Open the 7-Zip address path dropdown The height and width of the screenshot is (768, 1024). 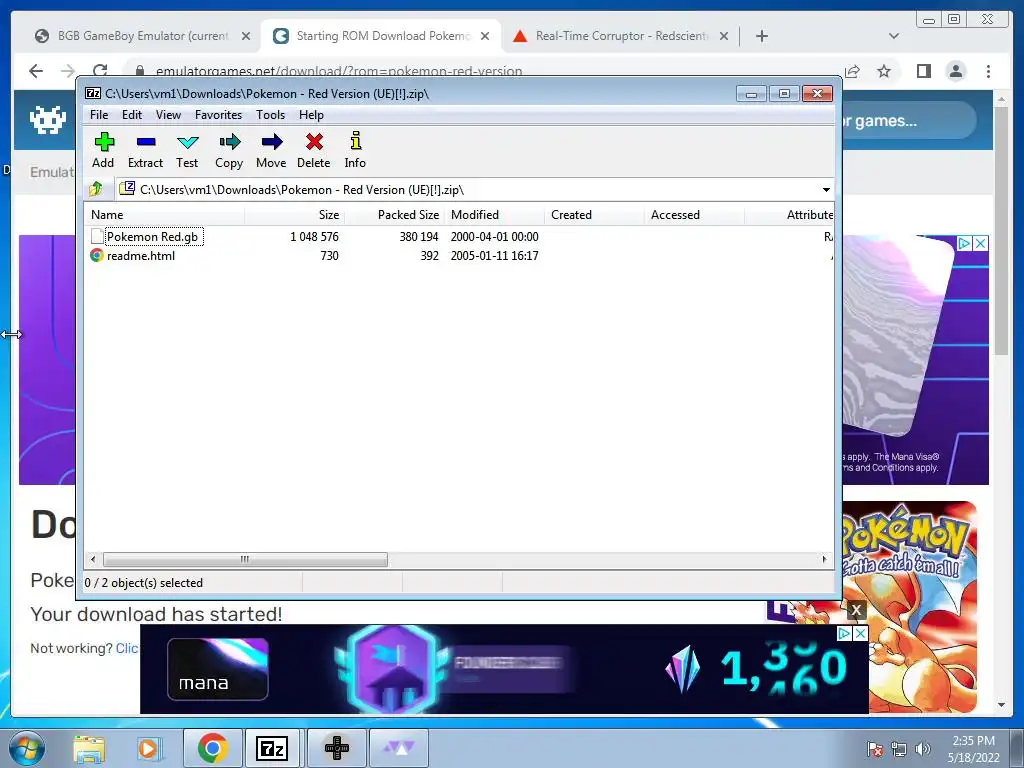[826, 190]
